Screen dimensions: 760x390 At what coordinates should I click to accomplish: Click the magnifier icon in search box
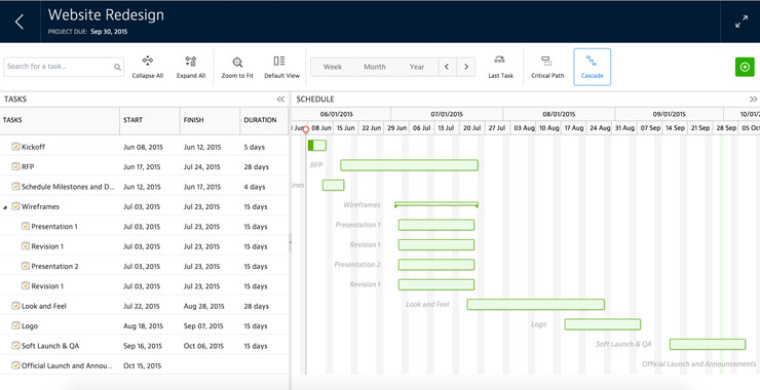pyautogui.click(x=117, y=67)
